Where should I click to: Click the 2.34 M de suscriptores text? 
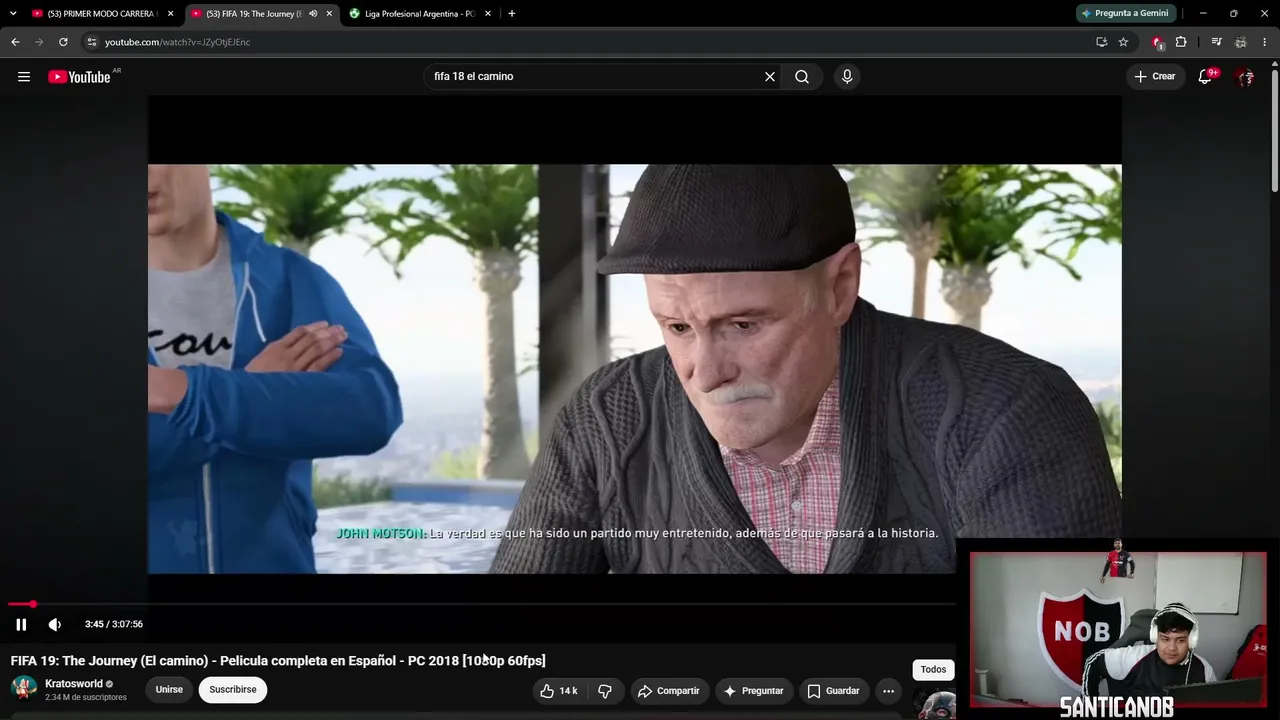(86, 698)
